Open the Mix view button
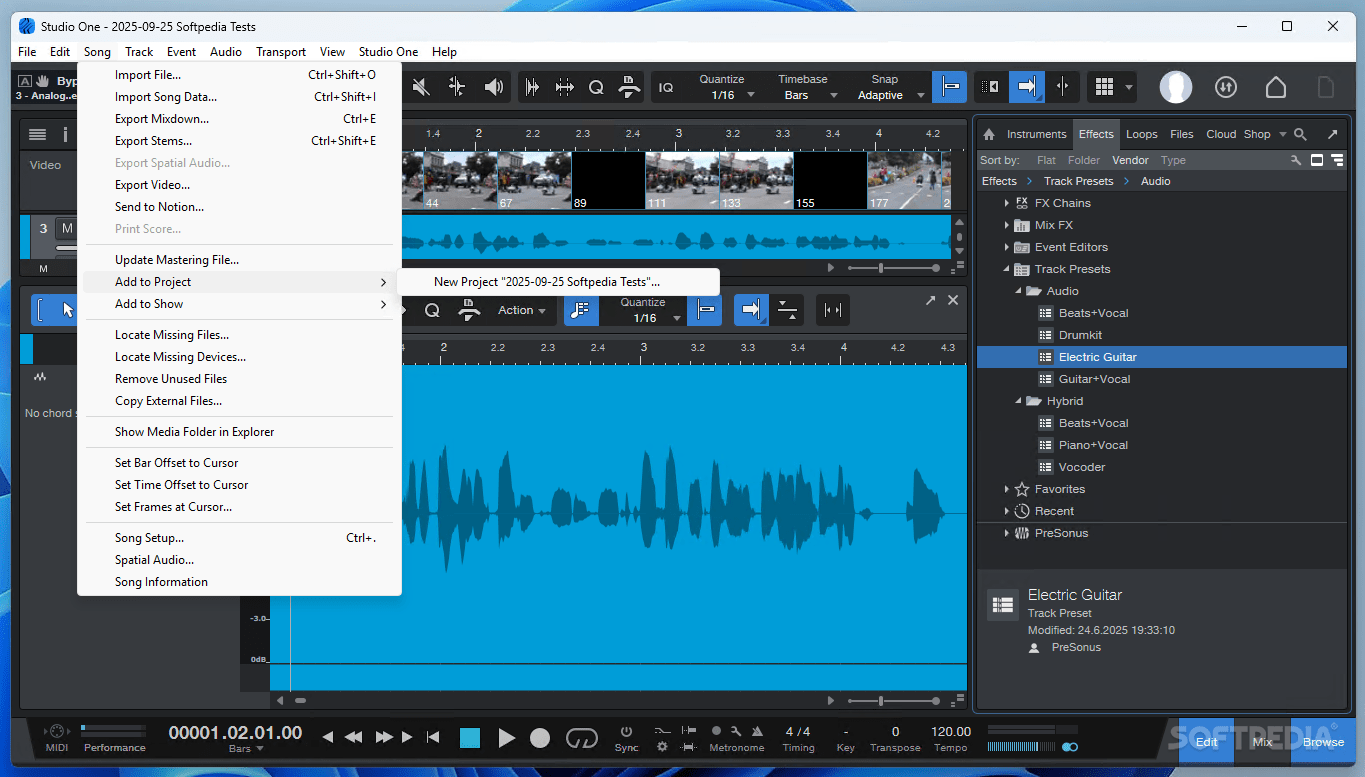This screenshot has height=777, width=1365. pos(1263,742)
